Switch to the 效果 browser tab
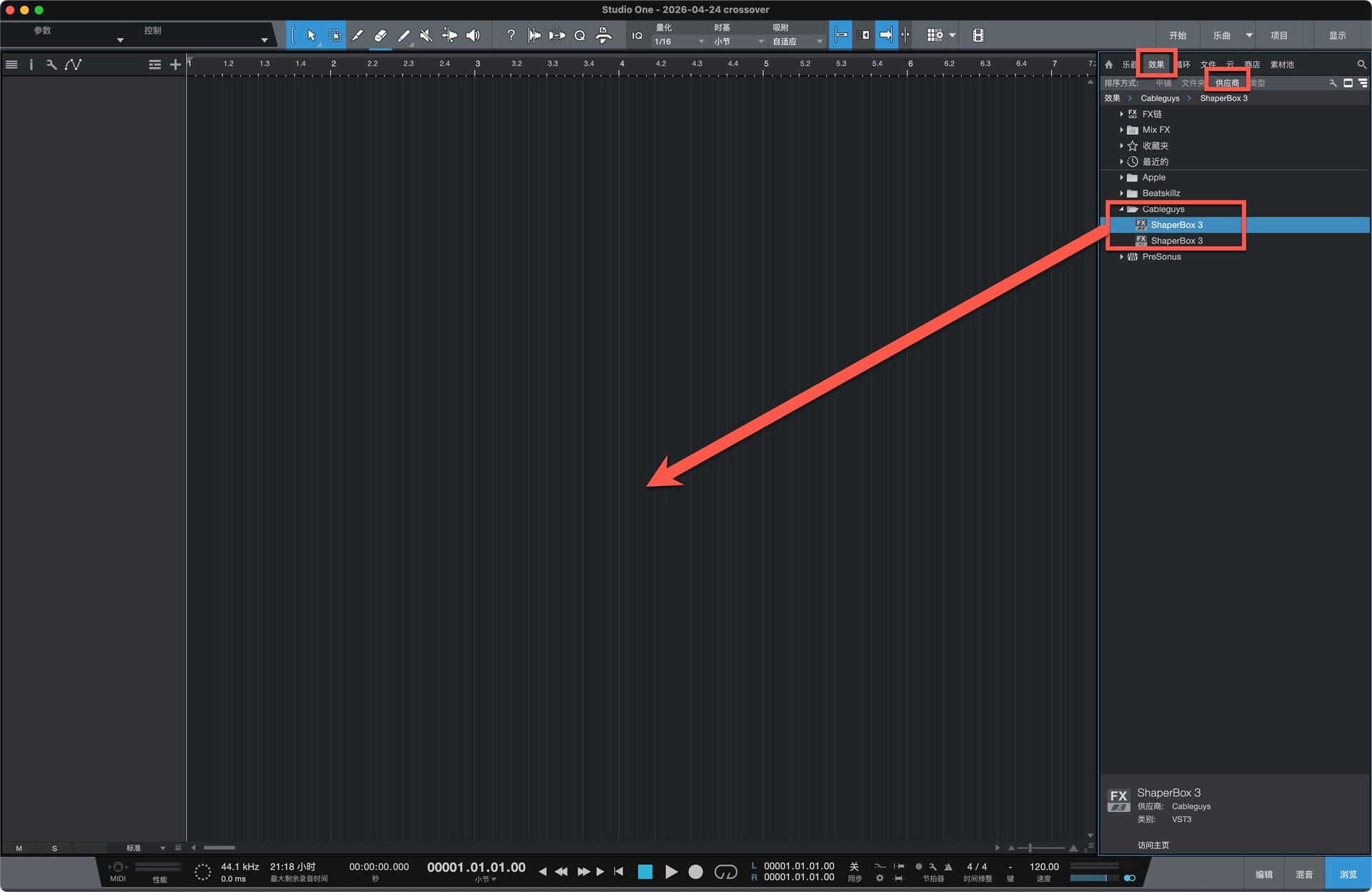 pos(1155,64)
